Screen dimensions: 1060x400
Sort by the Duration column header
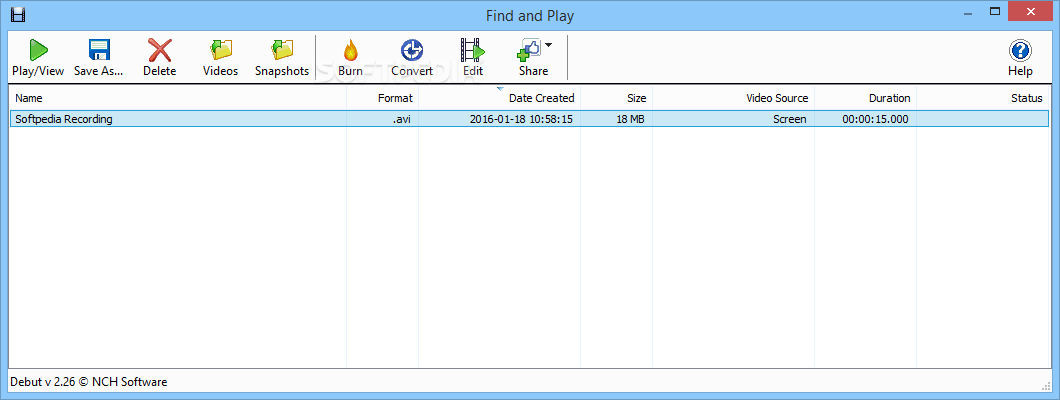pos(865,98)
